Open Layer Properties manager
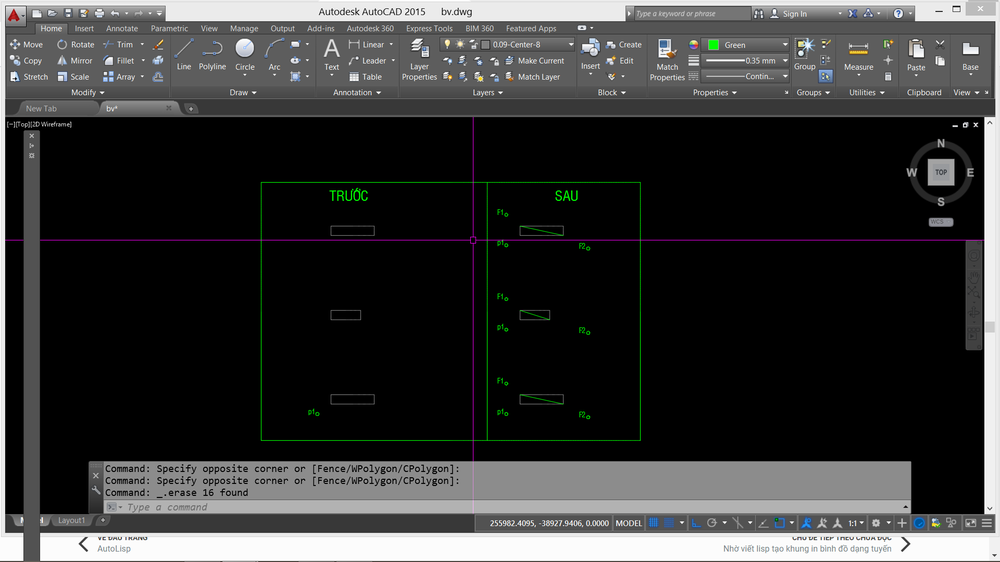Viewport: 1000px width, 562px height. point(419,59)
